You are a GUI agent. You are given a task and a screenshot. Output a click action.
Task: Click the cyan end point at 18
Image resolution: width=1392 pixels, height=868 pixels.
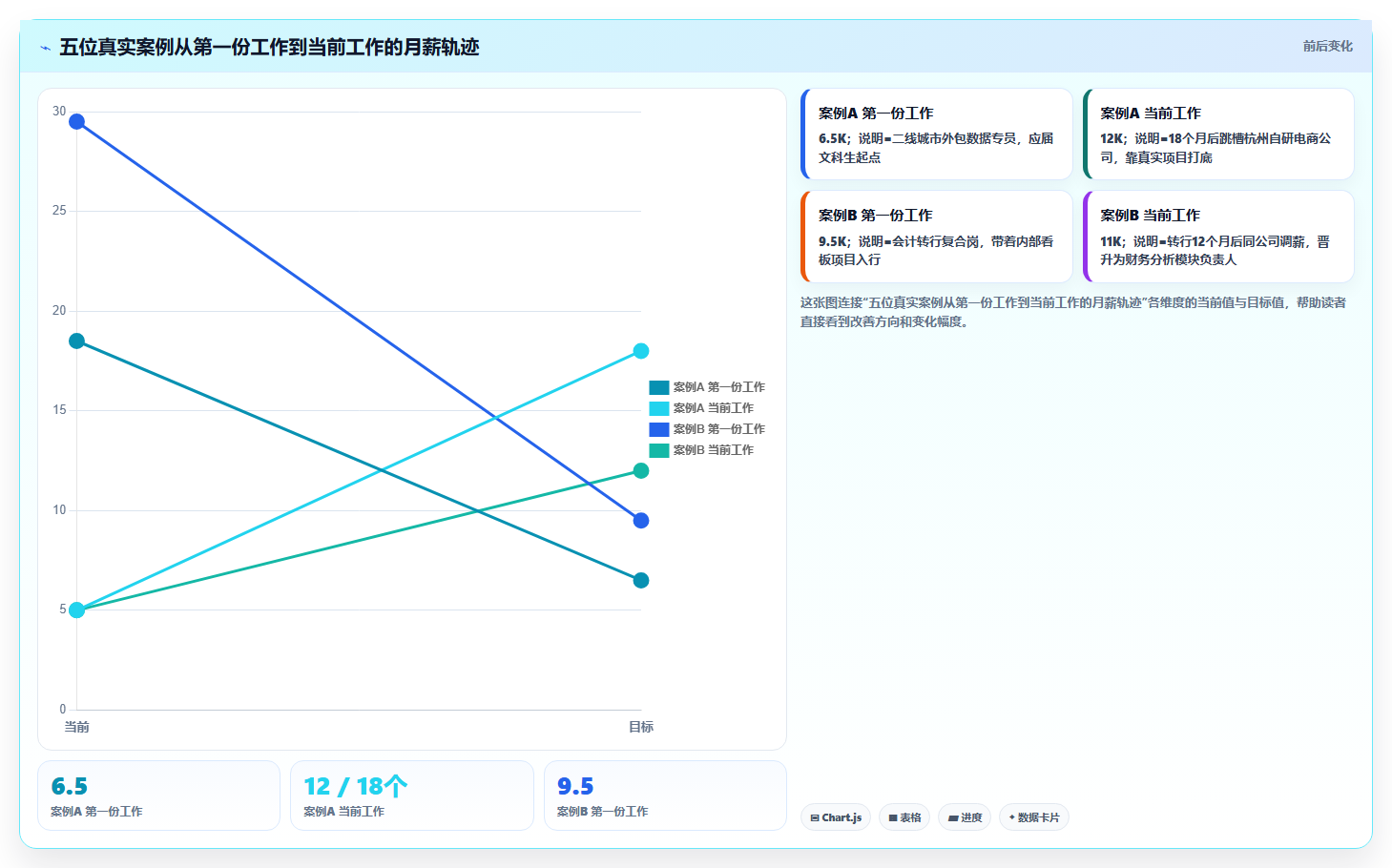pos(641,351)
